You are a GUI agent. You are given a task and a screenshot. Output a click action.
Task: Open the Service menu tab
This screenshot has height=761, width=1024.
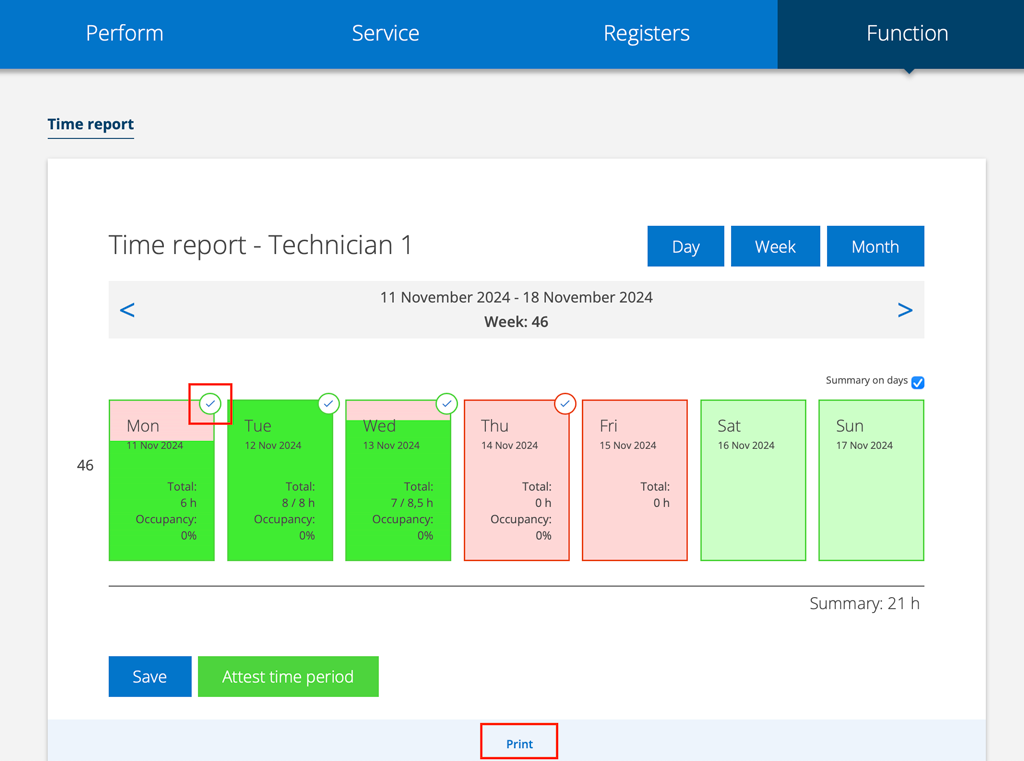[x=385, y=34]
